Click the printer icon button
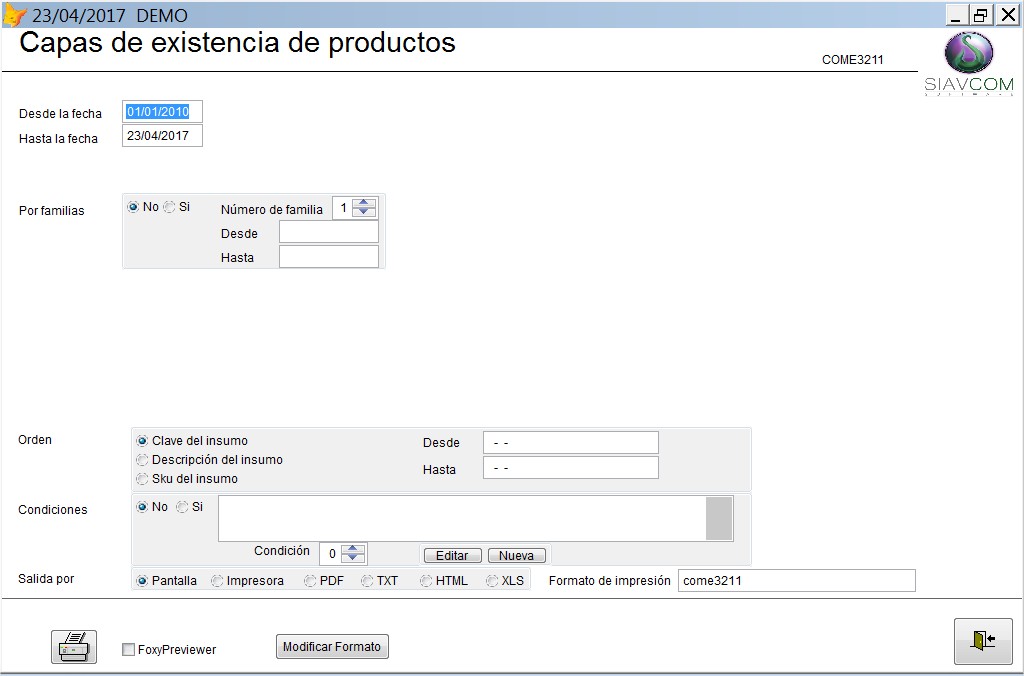The height and width of the screenshot is (676, 1024). 74,647
